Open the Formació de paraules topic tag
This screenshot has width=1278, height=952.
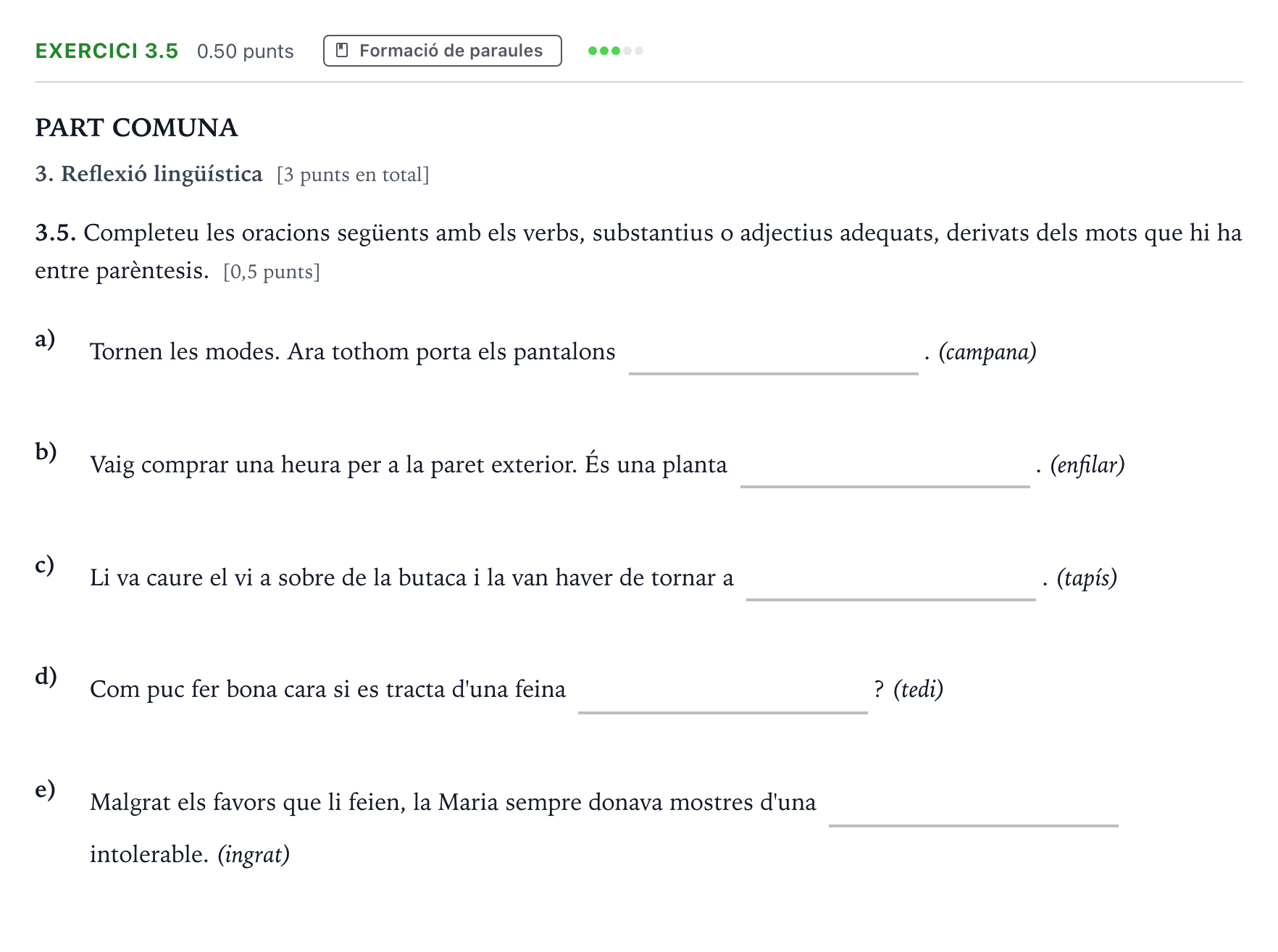(x=442, y=51)
